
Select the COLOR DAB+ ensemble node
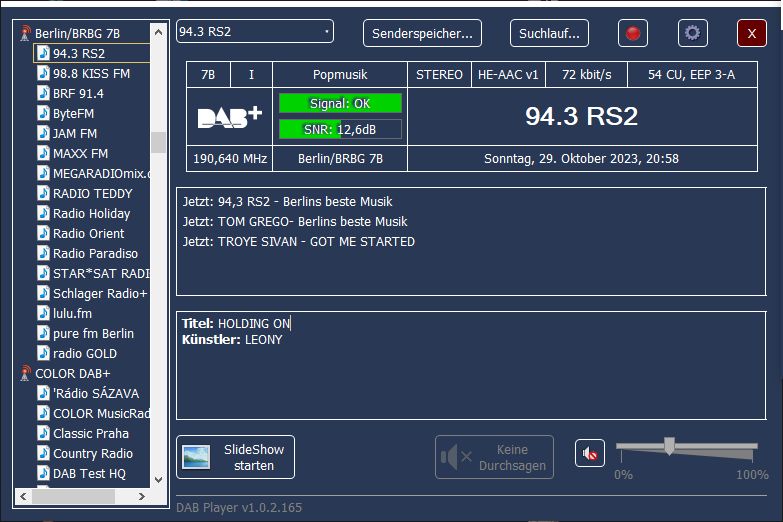tap(72, 373)
